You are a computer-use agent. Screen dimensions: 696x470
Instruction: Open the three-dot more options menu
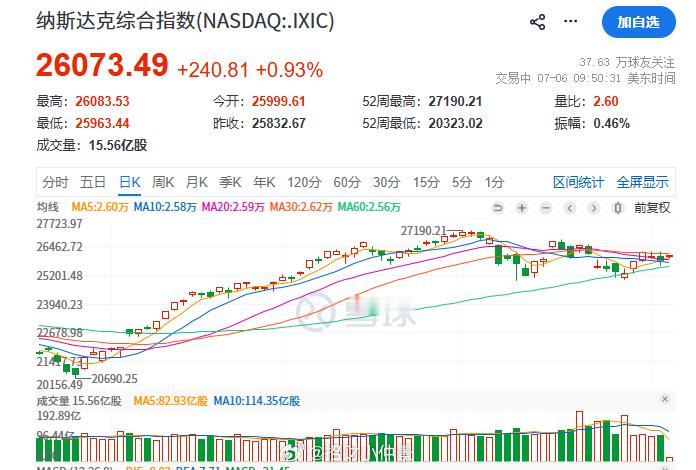(x=570, y=21)
